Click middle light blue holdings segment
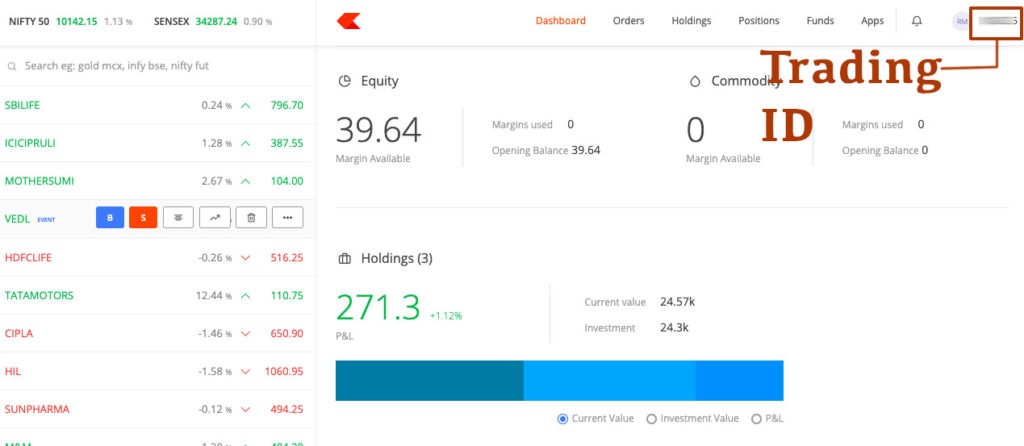This screenshot has width=1024, height=446. (609, 381)
